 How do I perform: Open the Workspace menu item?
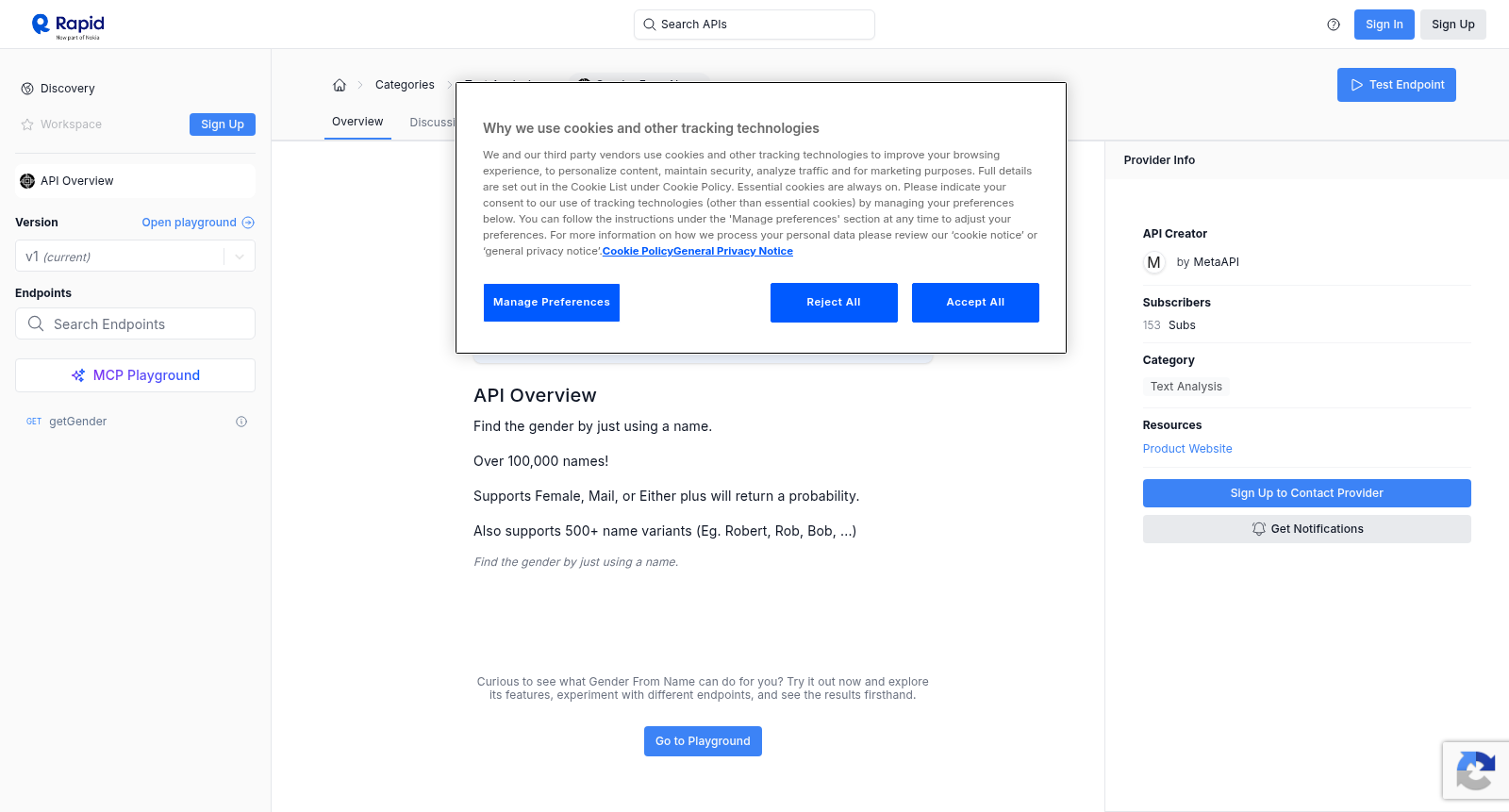pyautogui.click(x=71, y=124)
